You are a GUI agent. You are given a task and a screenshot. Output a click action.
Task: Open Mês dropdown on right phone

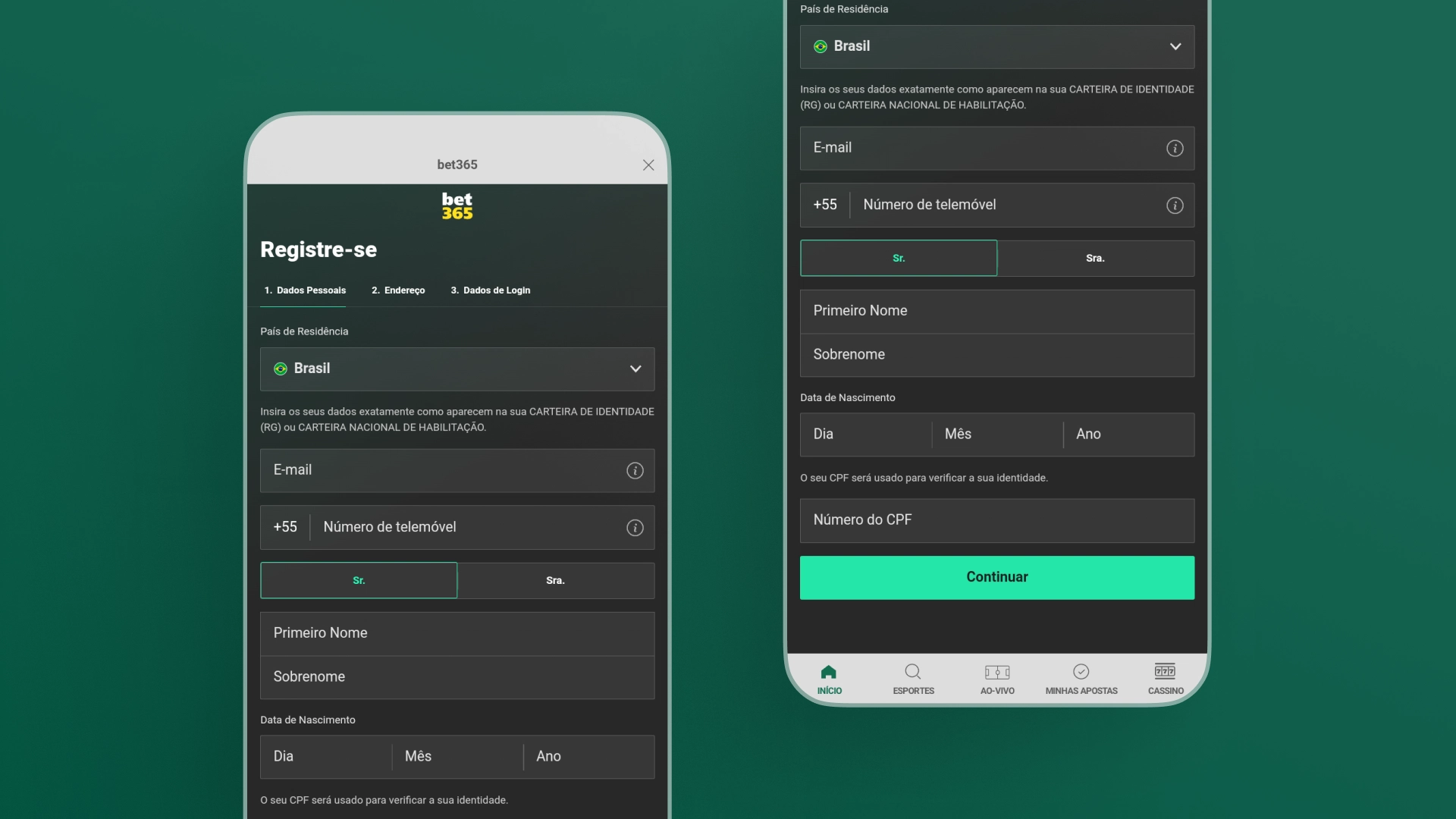pyautogui.click(x=997, y=435)
